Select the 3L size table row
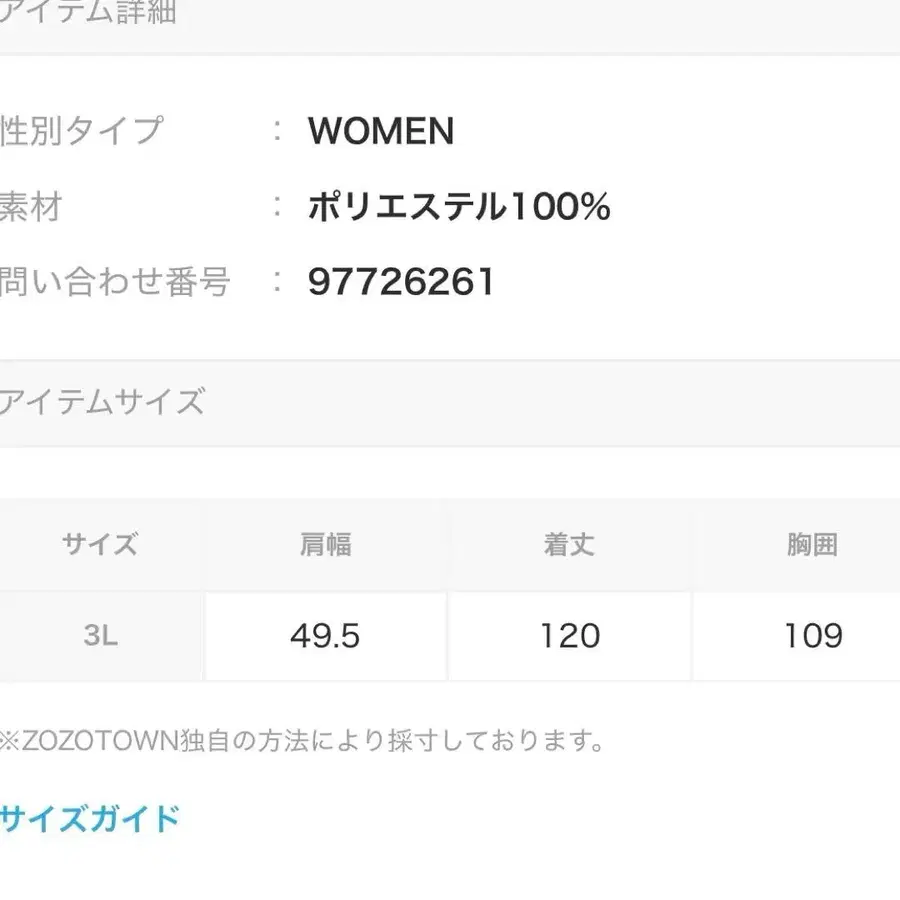The height and width of the screenshot is (900, 900). [x=450, y=636]
